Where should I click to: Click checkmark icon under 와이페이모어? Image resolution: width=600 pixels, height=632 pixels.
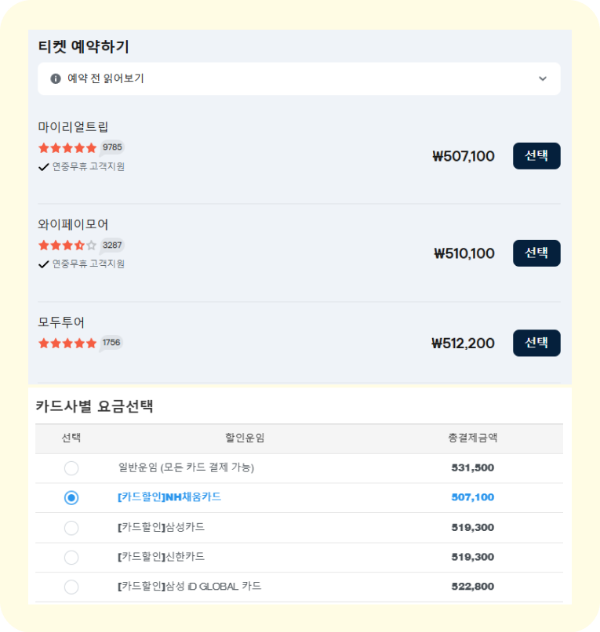point(43,265)
